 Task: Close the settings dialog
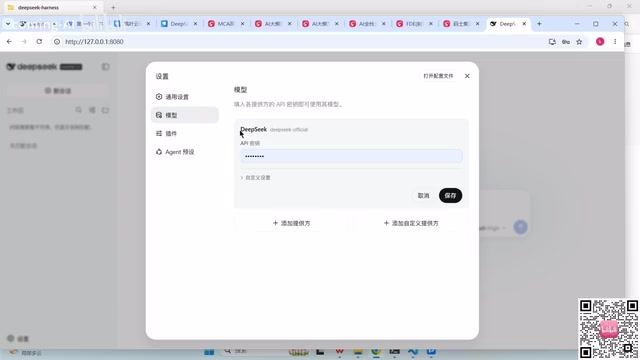[x=467, y=76]
